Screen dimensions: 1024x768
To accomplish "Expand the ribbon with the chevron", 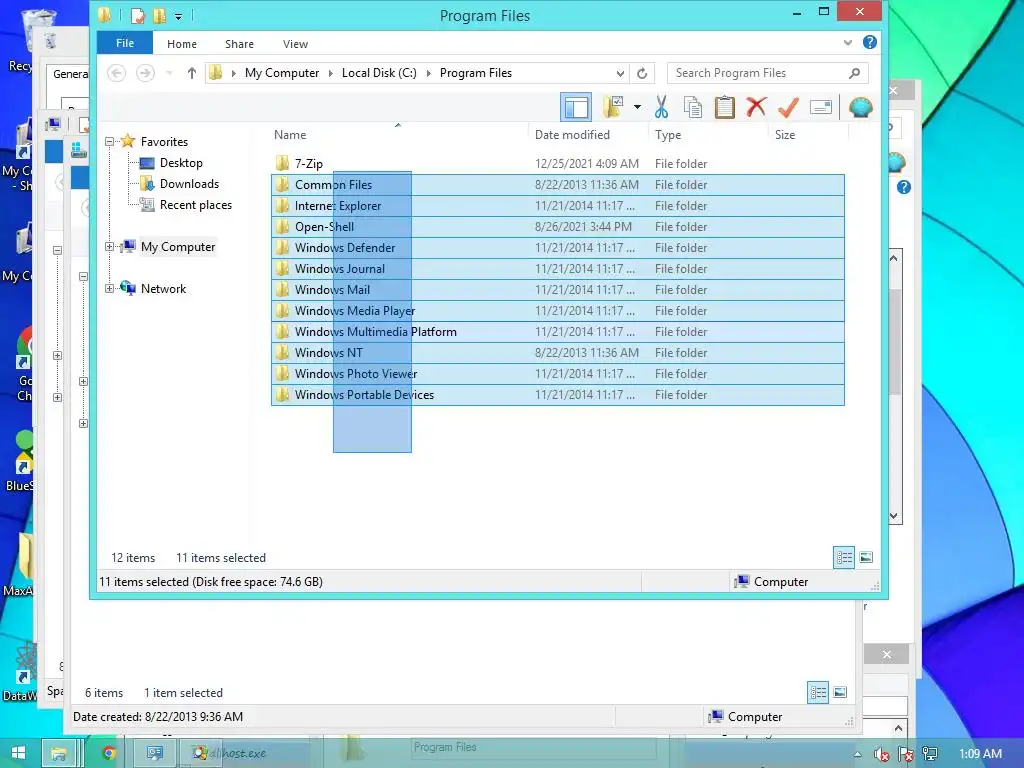I will (x=848, y=42).
